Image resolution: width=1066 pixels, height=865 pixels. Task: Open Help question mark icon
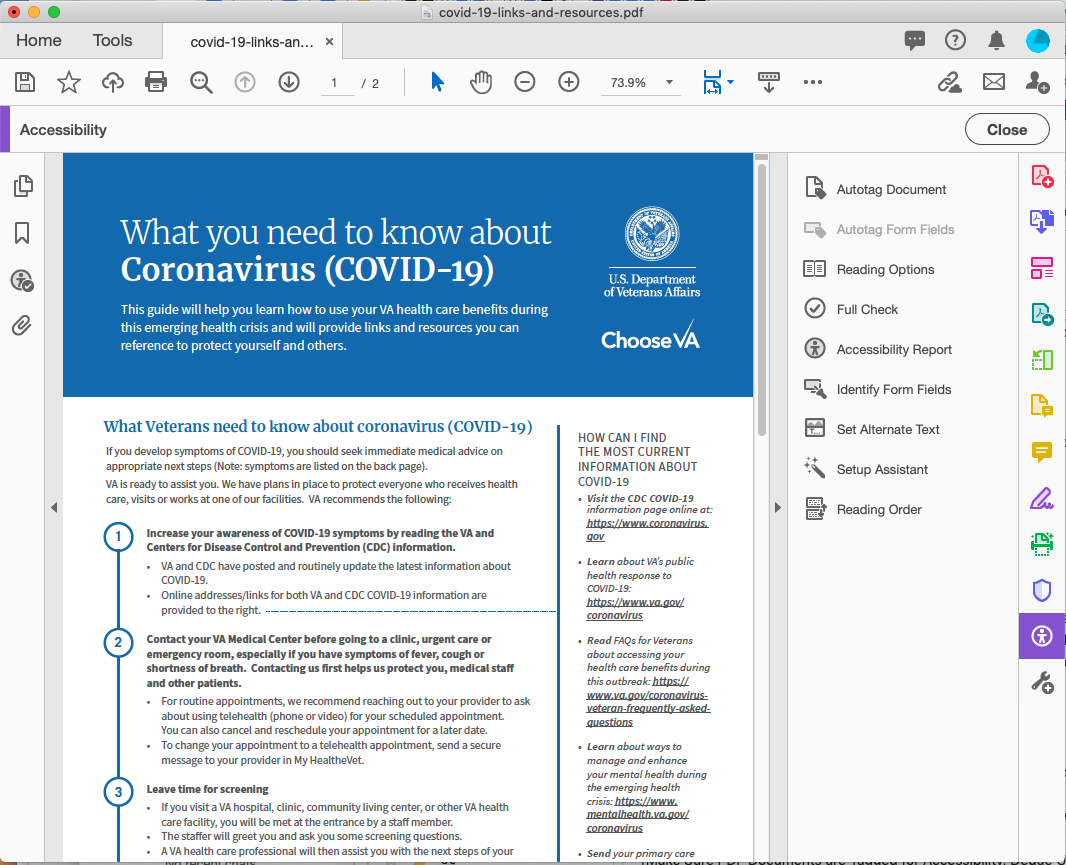click(955, 41)
